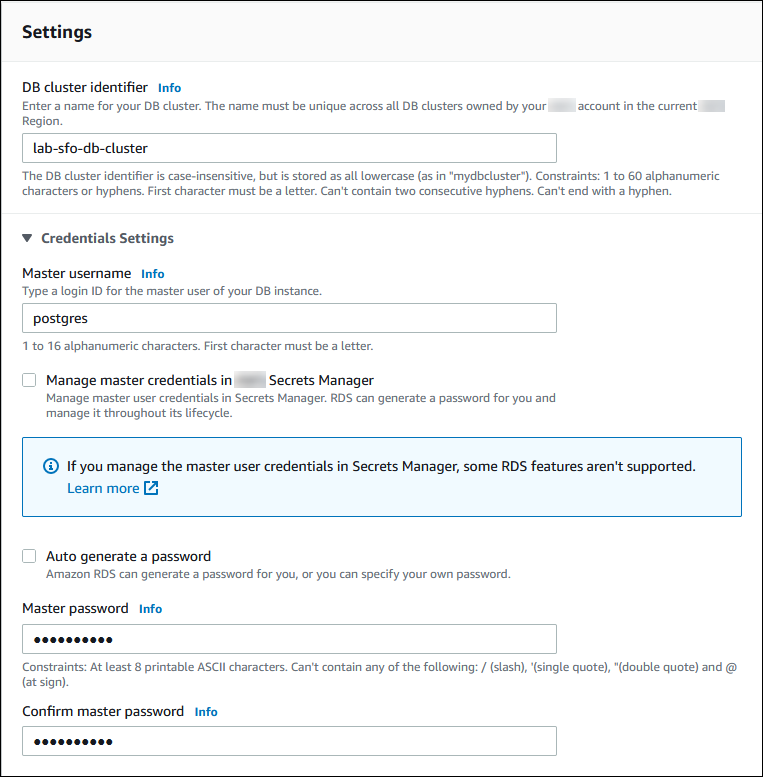The height and width of the screenshot is (777, 763).
Task: Click the Secrets Manager alert message text
Action: 381,466
